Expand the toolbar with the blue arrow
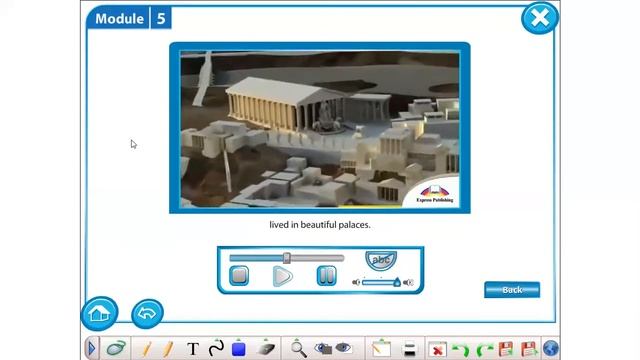 coord(91,349)
